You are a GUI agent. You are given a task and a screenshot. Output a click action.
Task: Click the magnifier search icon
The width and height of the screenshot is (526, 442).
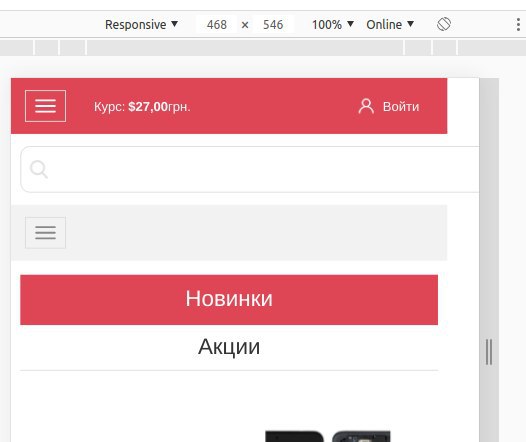pos(39,169)
